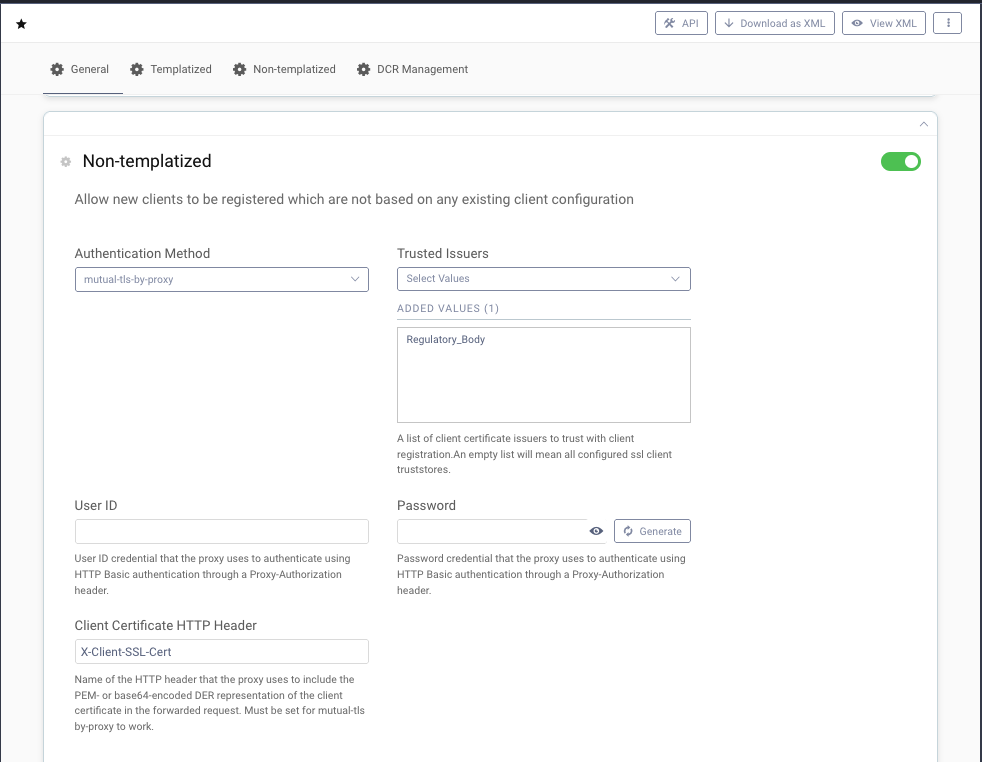
Task: Click inside the User ID field
Action: click(221, 531)
